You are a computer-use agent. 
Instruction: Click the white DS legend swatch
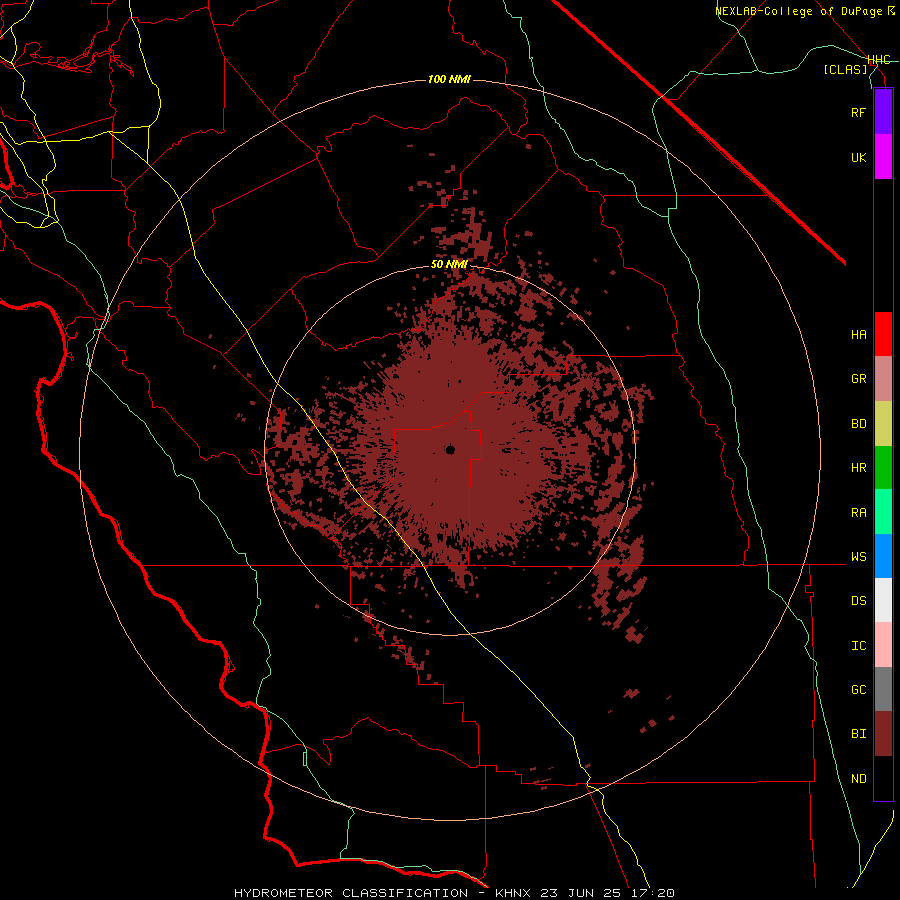(x=883, y=600)
